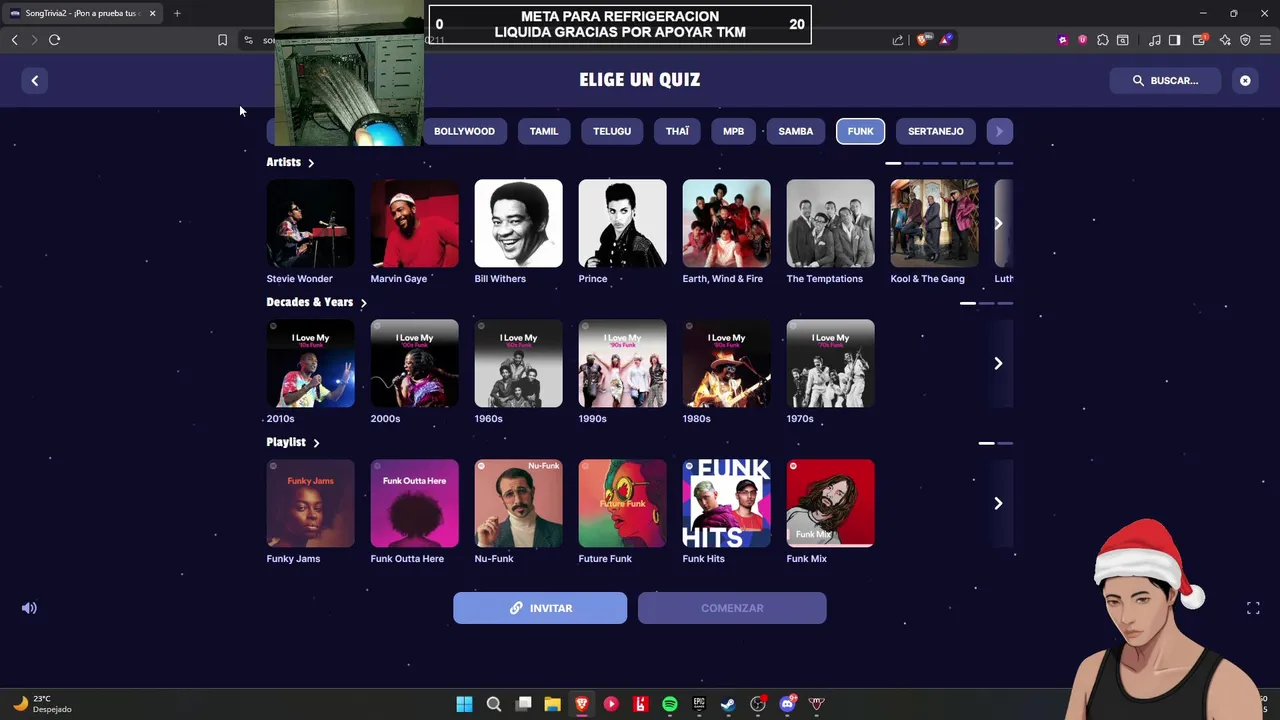Viewport: 1280px width, 720px height.
Task: Select the Telugu genre tab
Action: pyautogui.click(x=612, y=131)
